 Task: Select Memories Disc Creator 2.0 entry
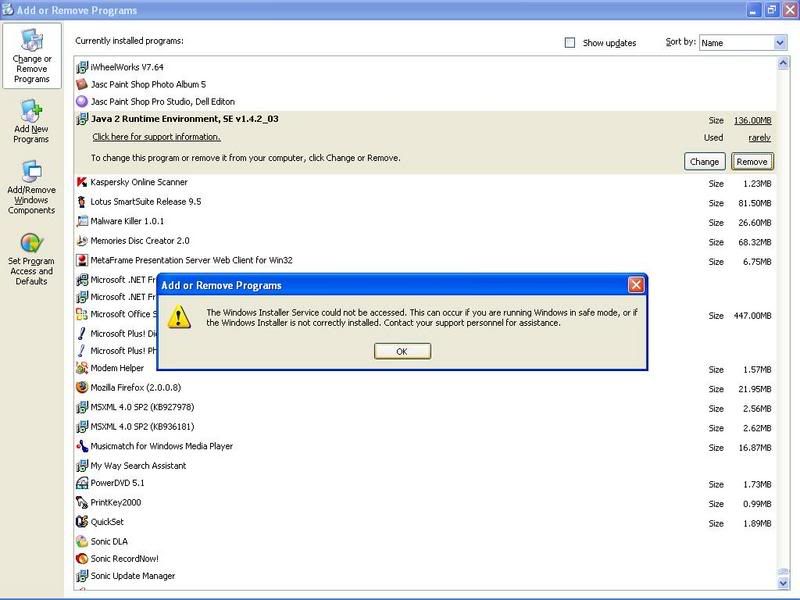[425, 241]
